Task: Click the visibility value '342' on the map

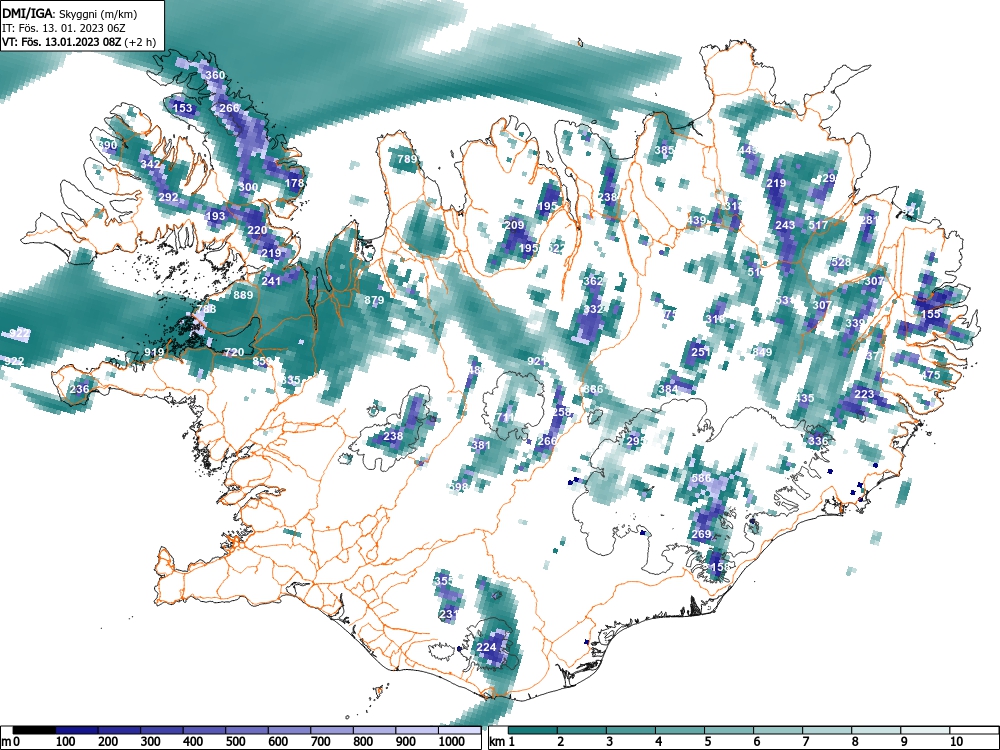Action: point(150,165)
